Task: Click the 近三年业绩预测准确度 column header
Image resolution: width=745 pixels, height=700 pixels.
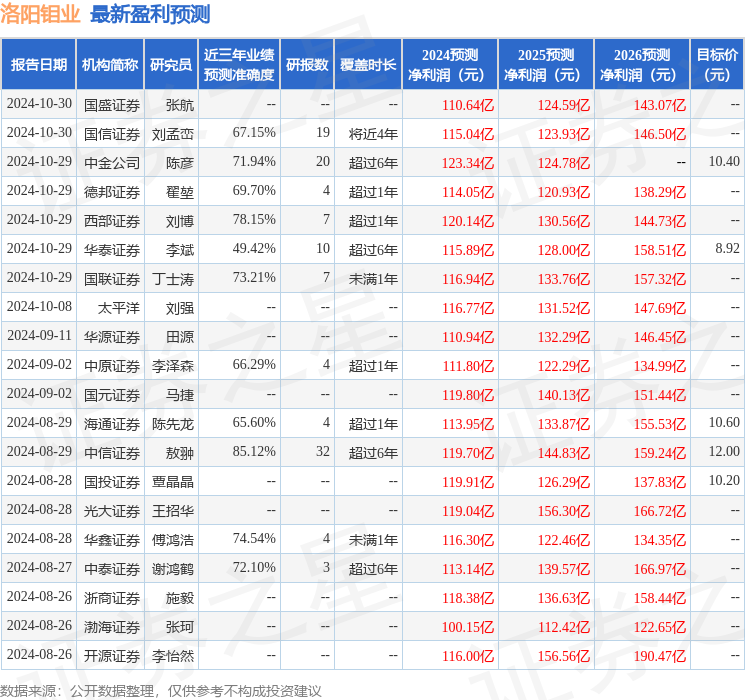Action: point(239,65)
